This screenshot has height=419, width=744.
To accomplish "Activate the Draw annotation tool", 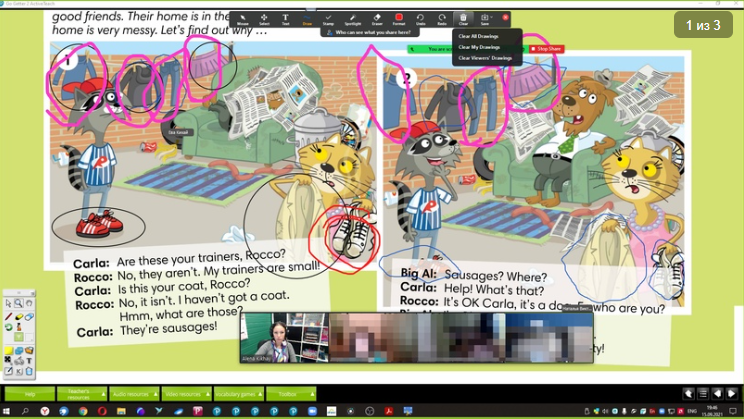I will point(307,19).
